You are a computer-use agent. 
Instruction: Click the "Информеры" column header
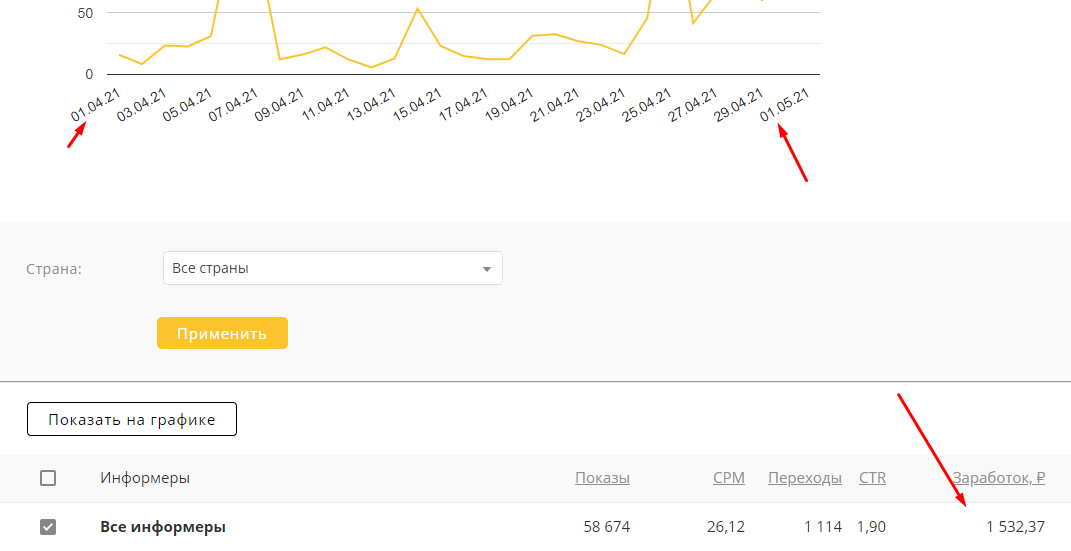145,478
